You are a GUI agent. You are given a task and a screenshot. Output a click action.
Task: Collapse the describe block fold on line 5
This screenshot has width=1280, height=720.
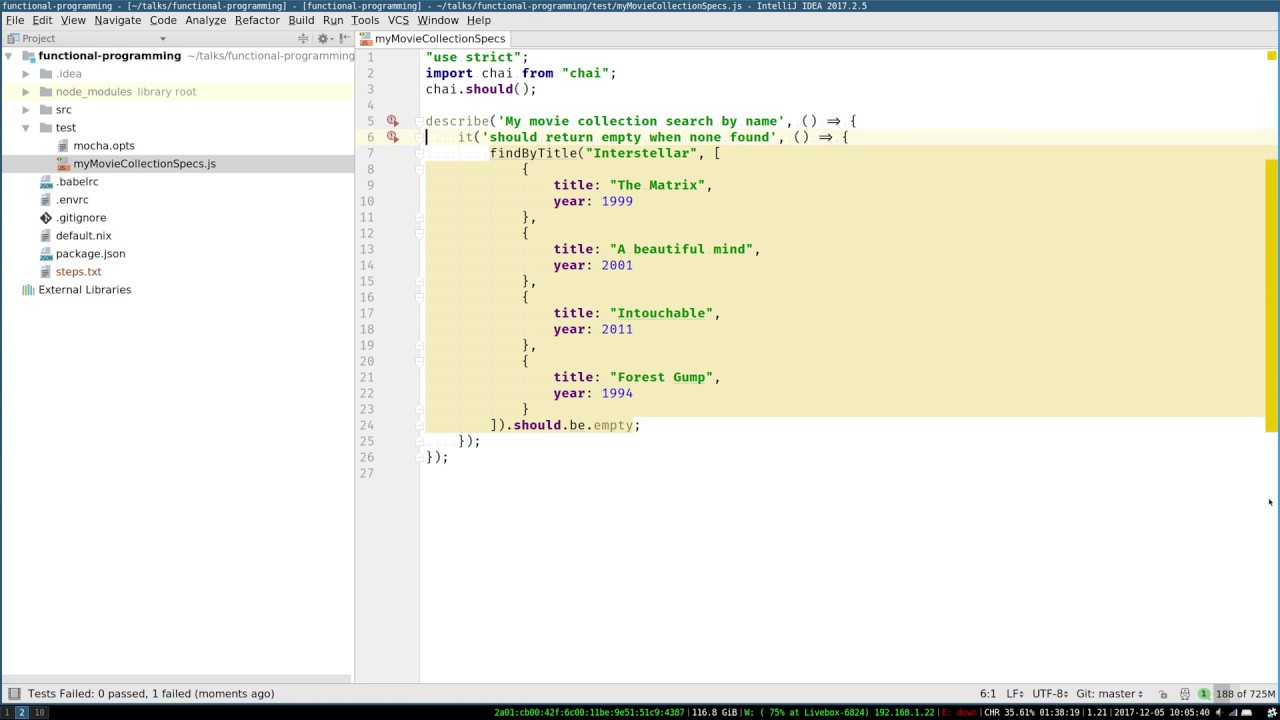coord(420,121)
